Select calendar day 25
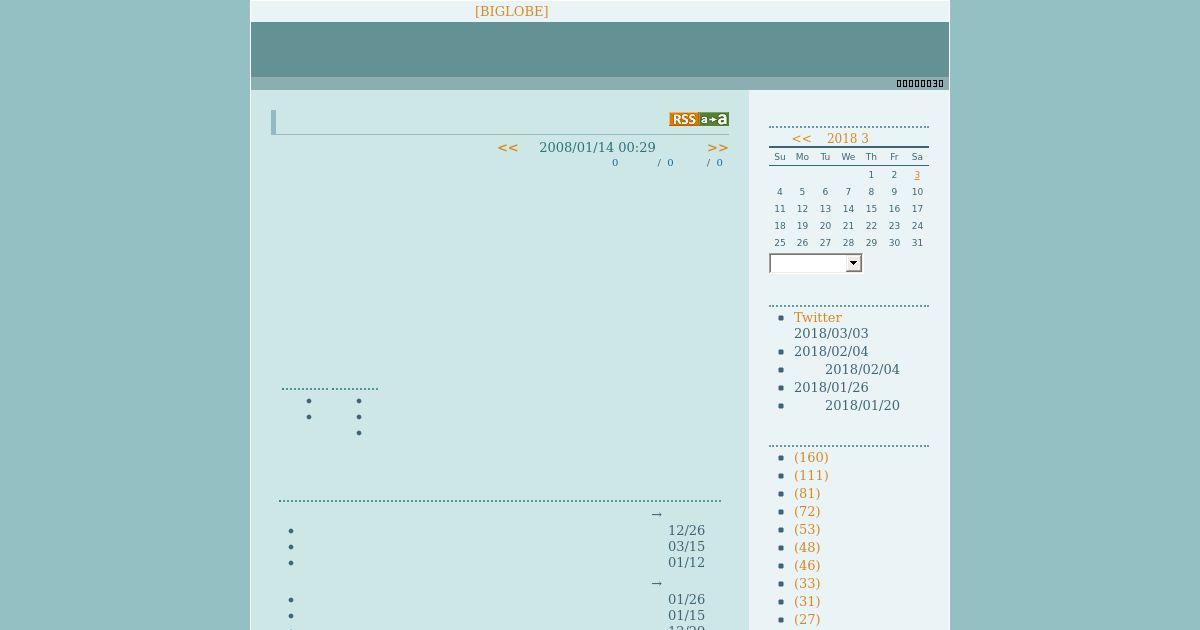The width and height of the screenshot is (1200, 630). 780,243
